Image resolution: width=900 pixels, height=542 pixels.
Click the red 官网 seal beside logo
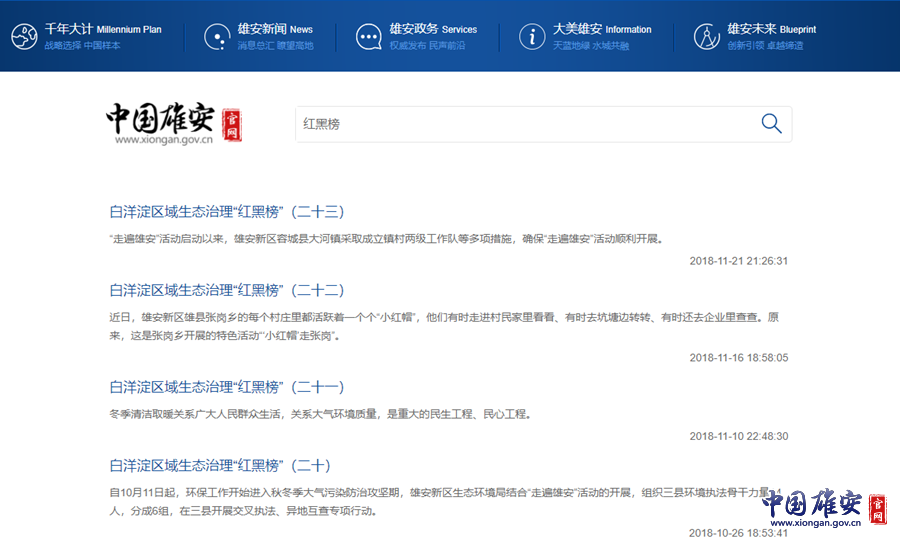click(231, 125)
